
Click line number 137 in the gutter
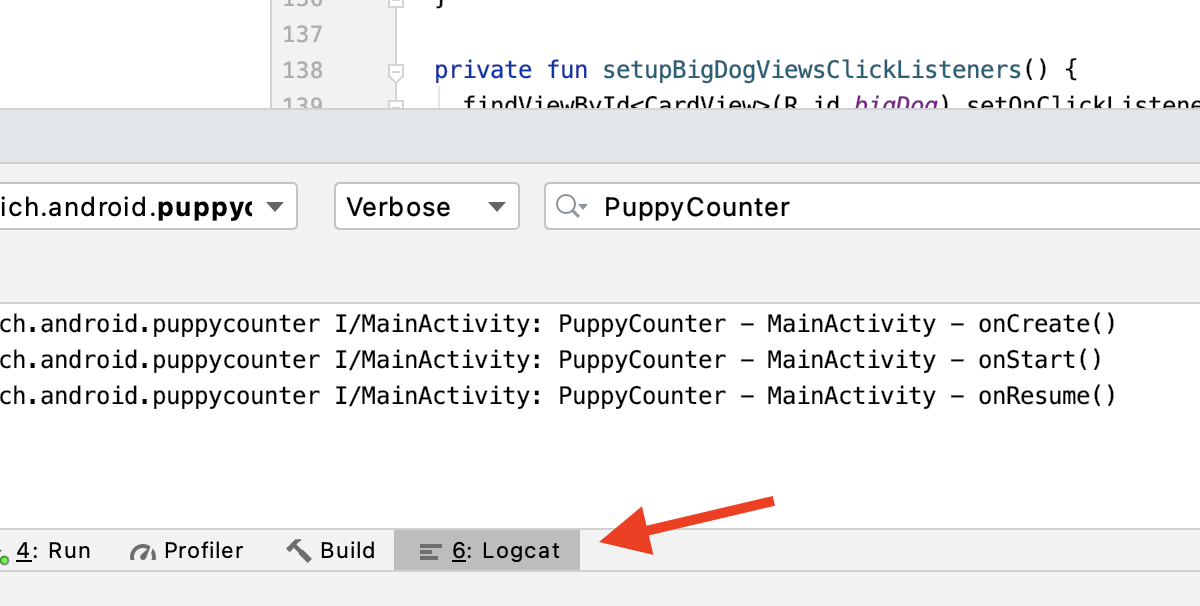coord(302,34)
